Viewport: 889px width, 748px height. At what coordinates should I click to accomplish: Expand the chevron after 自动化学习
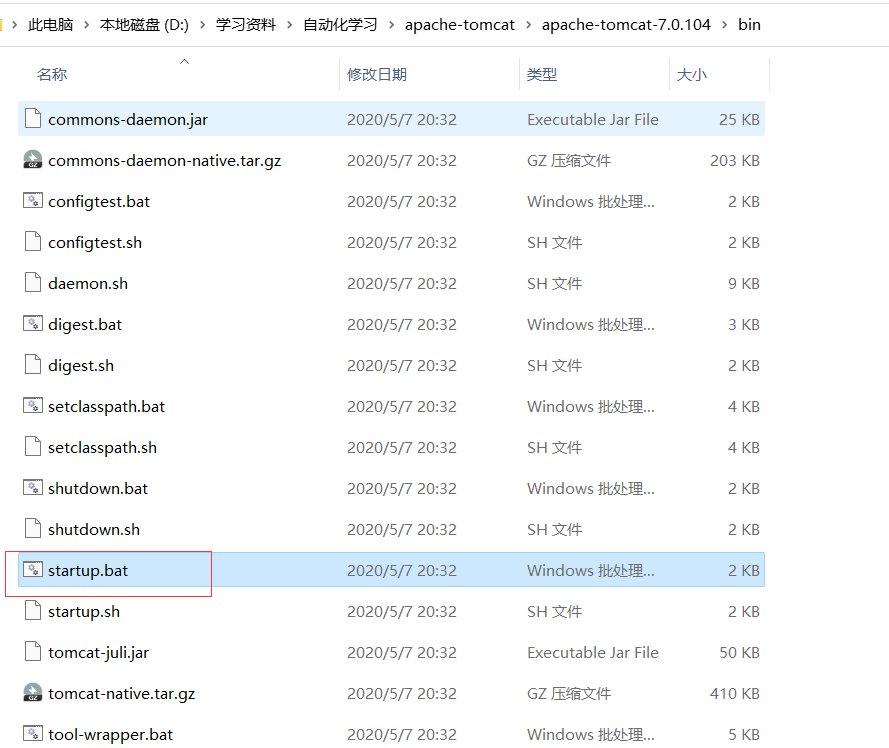[391, 25]
